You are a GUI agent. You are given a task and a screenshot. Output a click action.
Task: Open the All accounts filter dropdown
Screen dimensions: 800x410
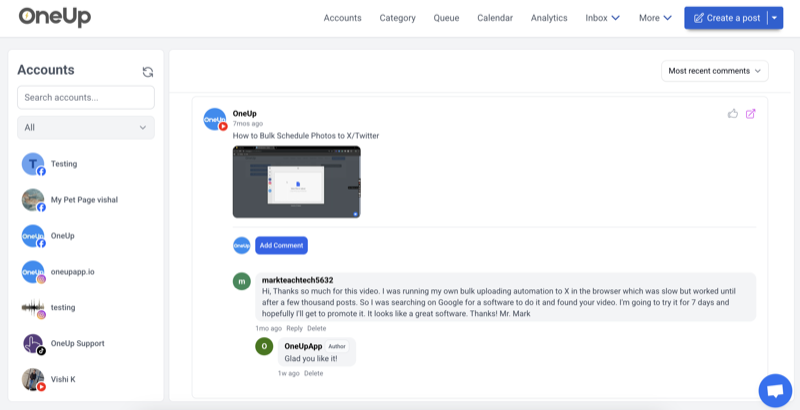click(x=86, y=127)
